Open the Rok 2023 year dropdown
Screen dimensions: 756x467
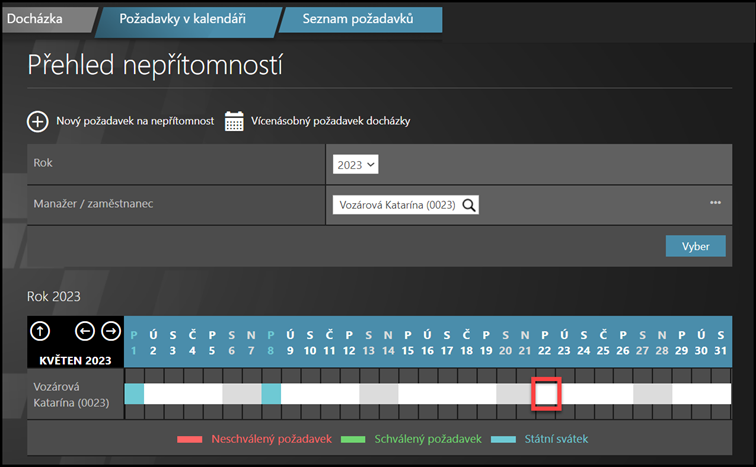point(356,164)
